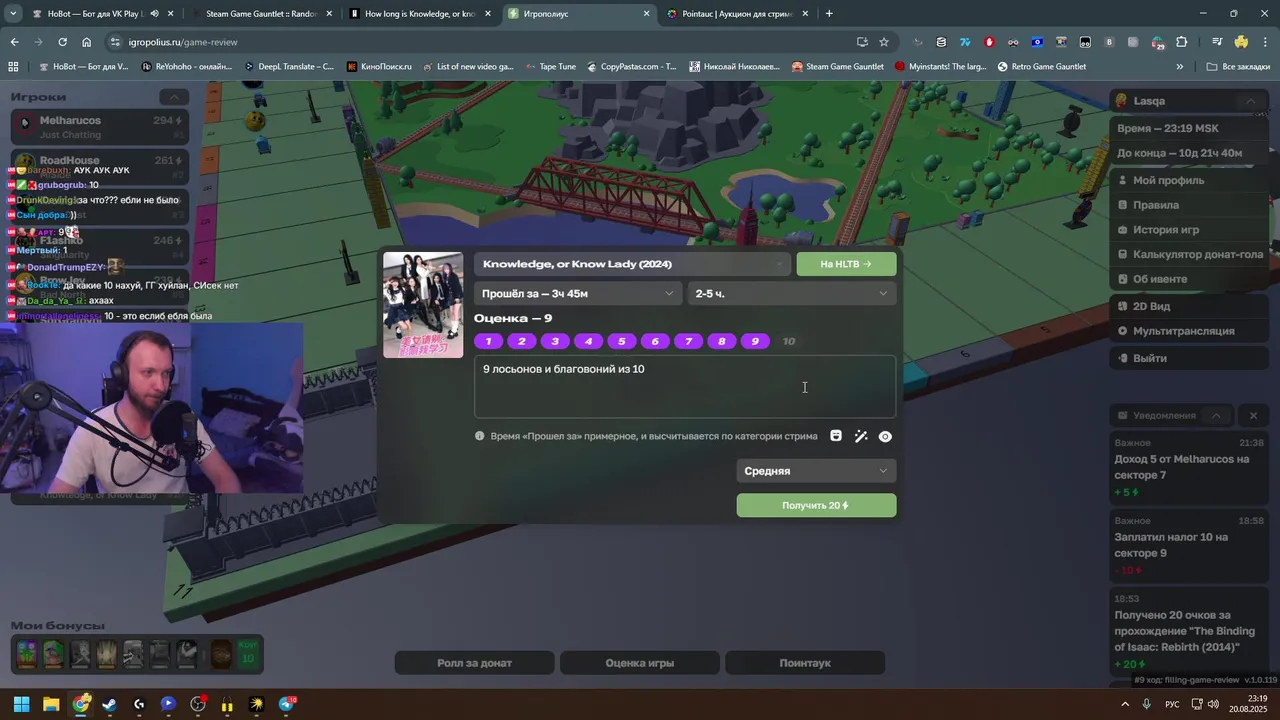Clear the game title with the x
The width and height of the screenshot is (1280, 720).
point(780,264)
